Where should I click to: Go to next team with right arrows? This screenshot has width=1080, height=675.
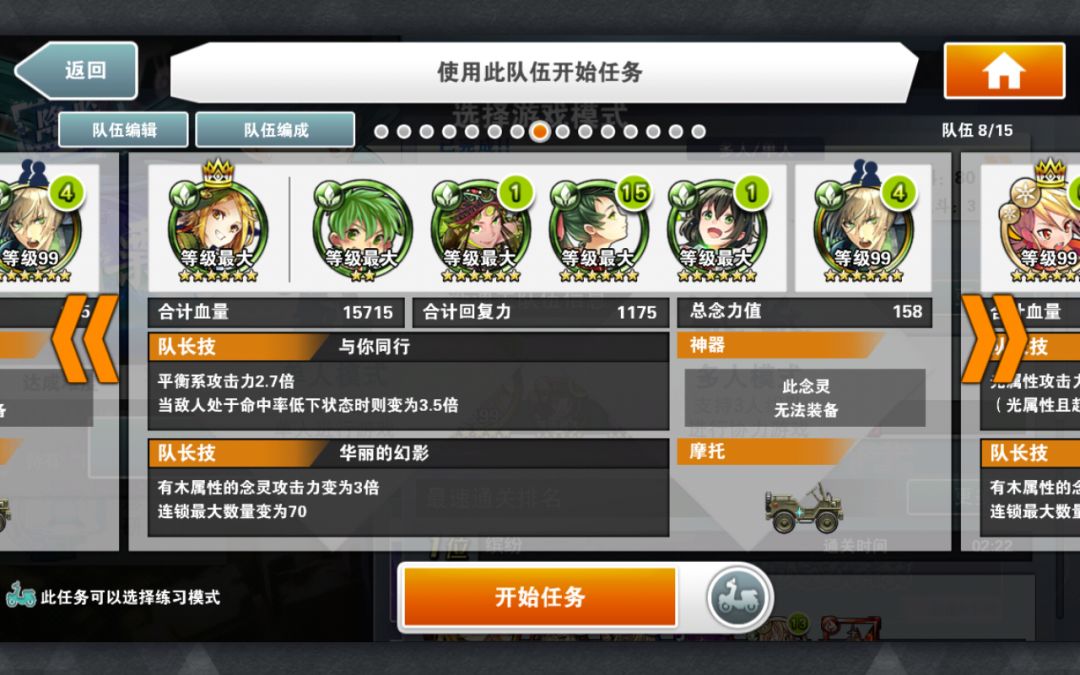[x=993, y=338]
